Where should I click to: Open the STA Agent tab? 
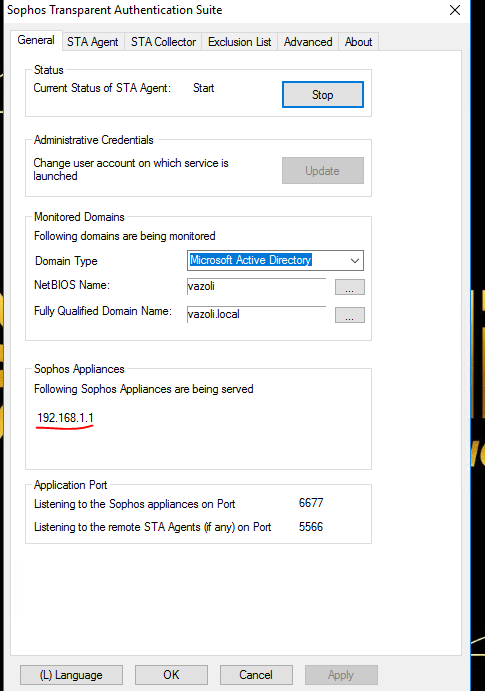93,42
